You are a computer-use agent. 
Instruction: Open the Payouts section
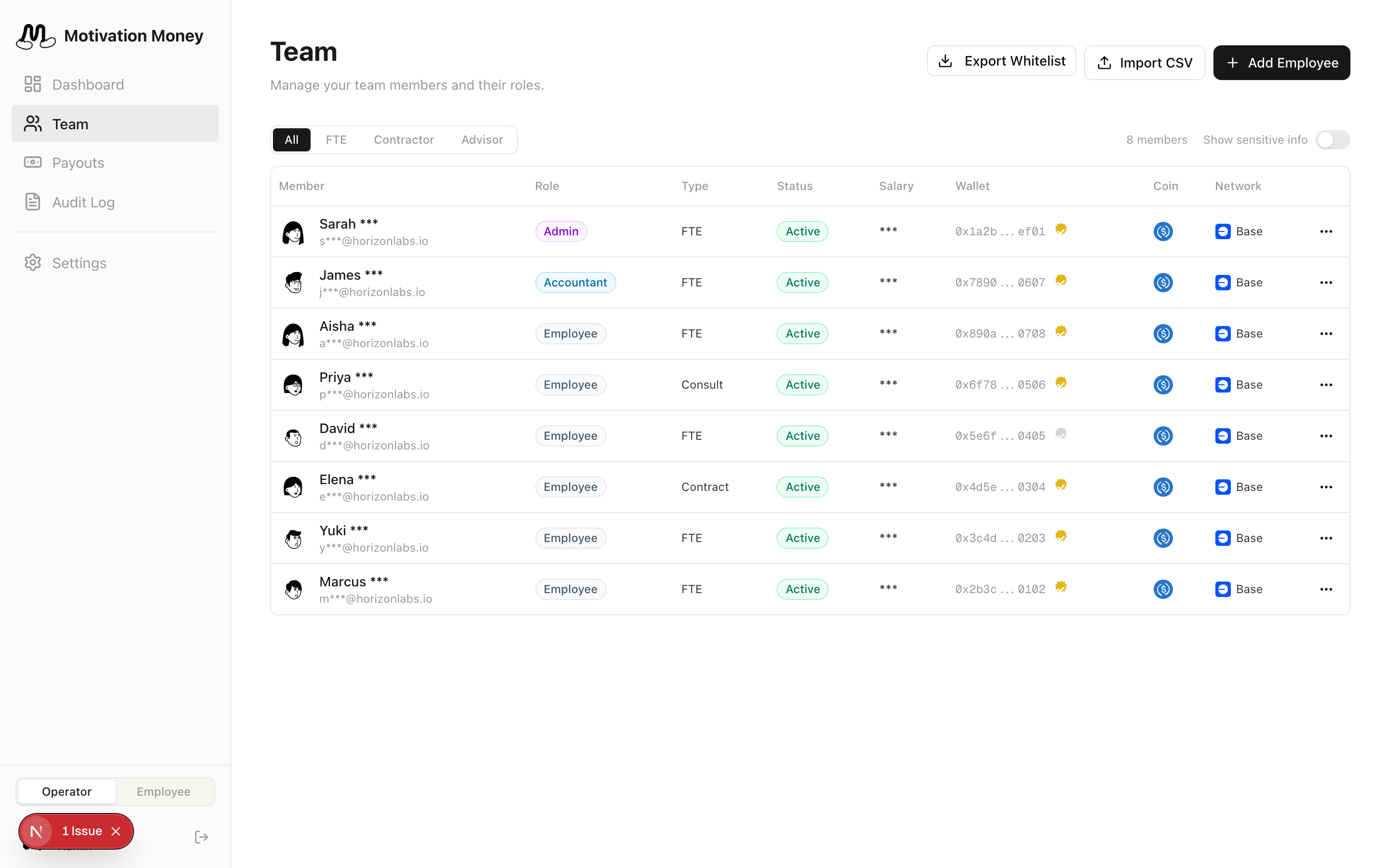coord(78,163)
